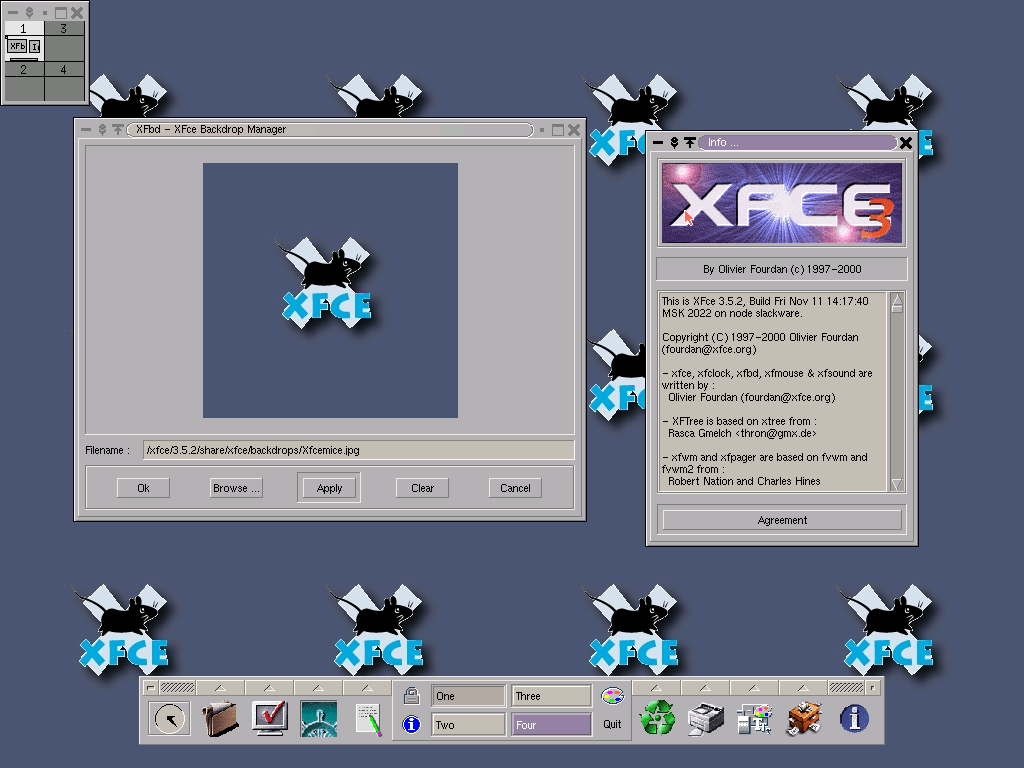The image size is (1024, 768).
Task: Click the 'Robert Nation and Charles Hines' line
Action: (744, 481)
